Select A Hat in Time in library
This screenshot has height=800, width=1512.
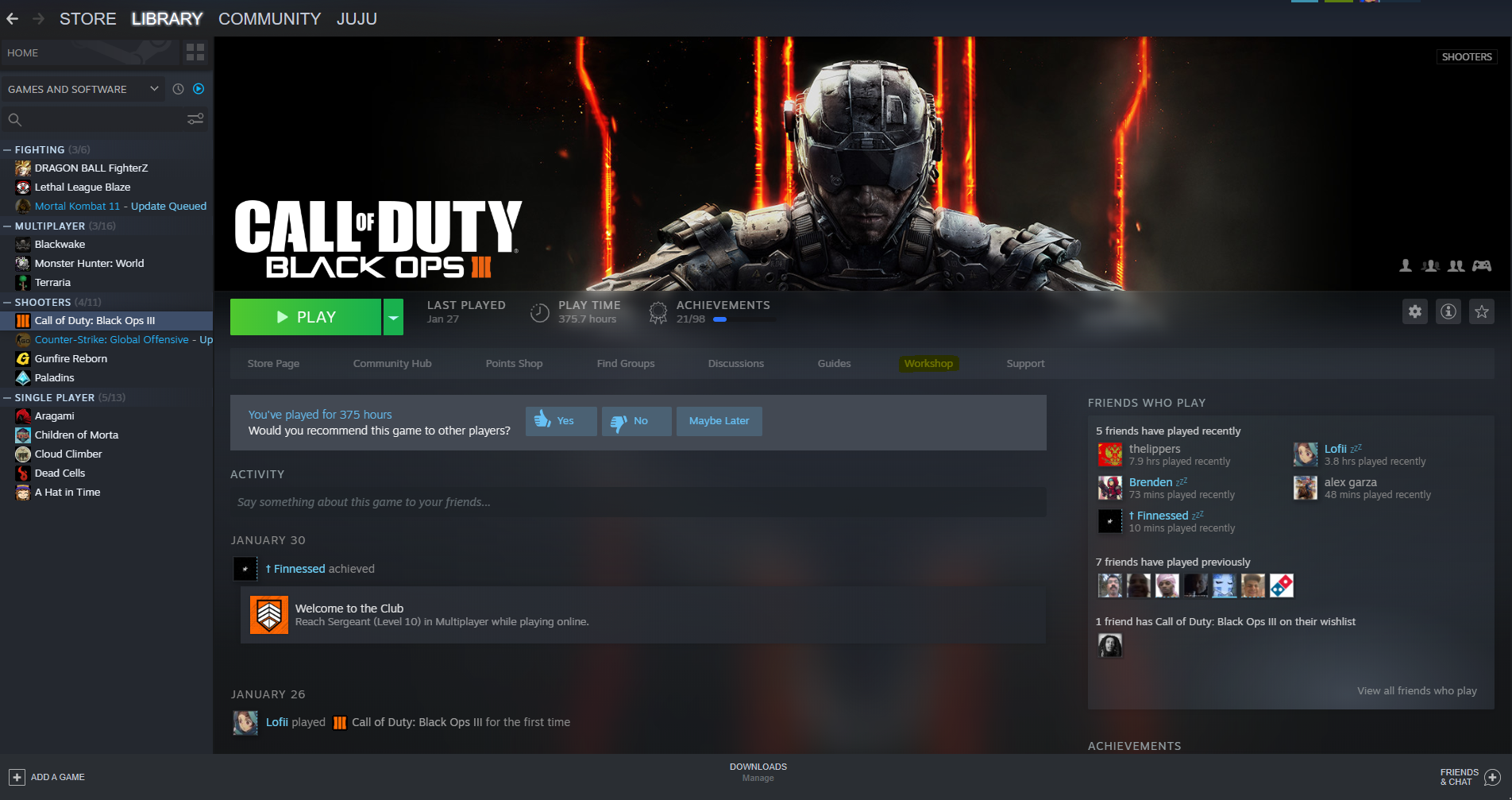106,492
